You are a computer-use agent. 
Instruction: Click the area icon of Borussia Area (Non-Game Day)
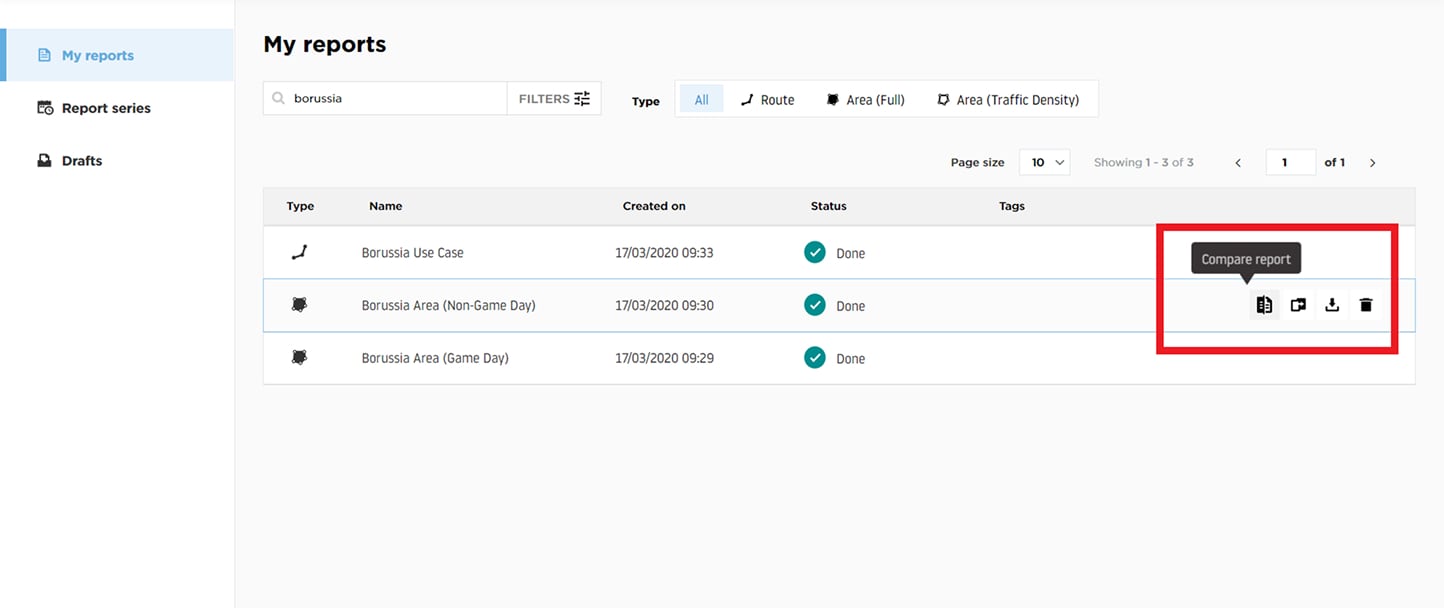tap(299, 305)
